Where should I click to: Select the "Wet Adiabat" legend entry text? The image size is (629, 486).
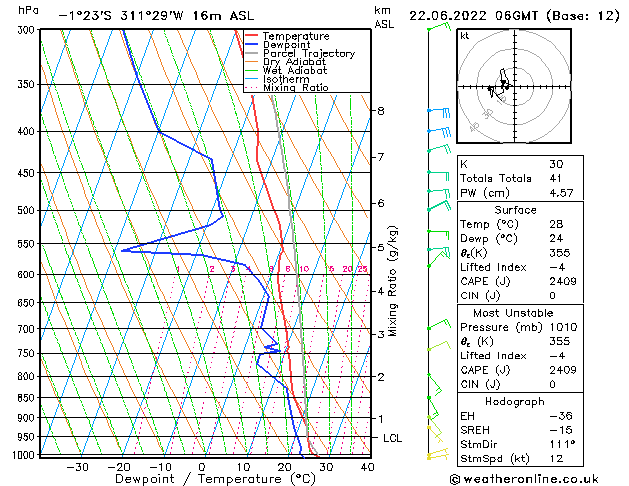pyautogui.click(x=295, y=70)
